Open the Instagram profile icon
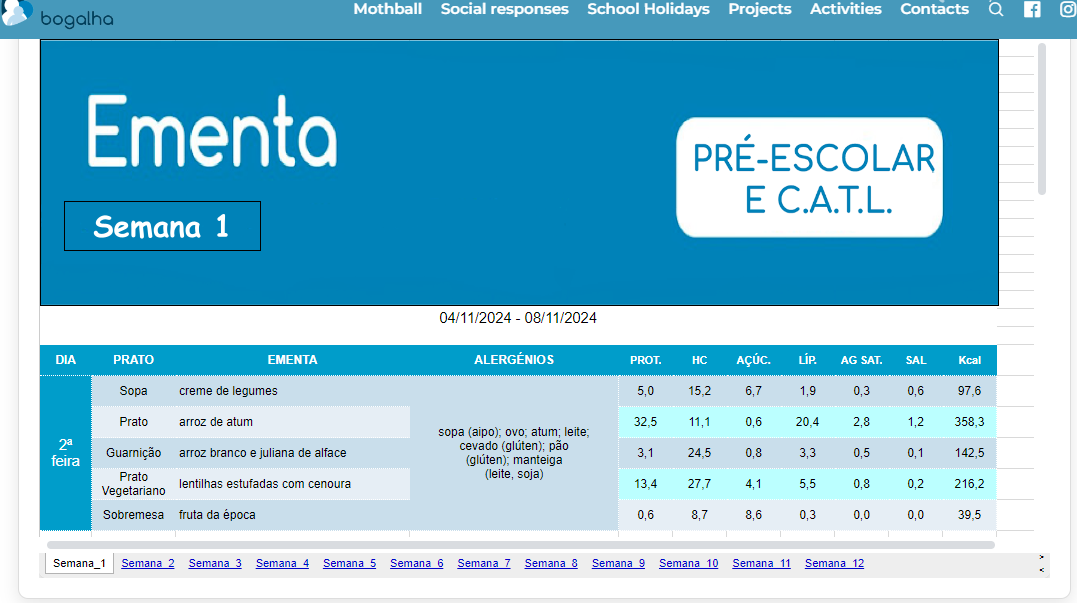The width and height of the screenshot is (1077, 603). pyautogui.click(x=1067, y=9)
